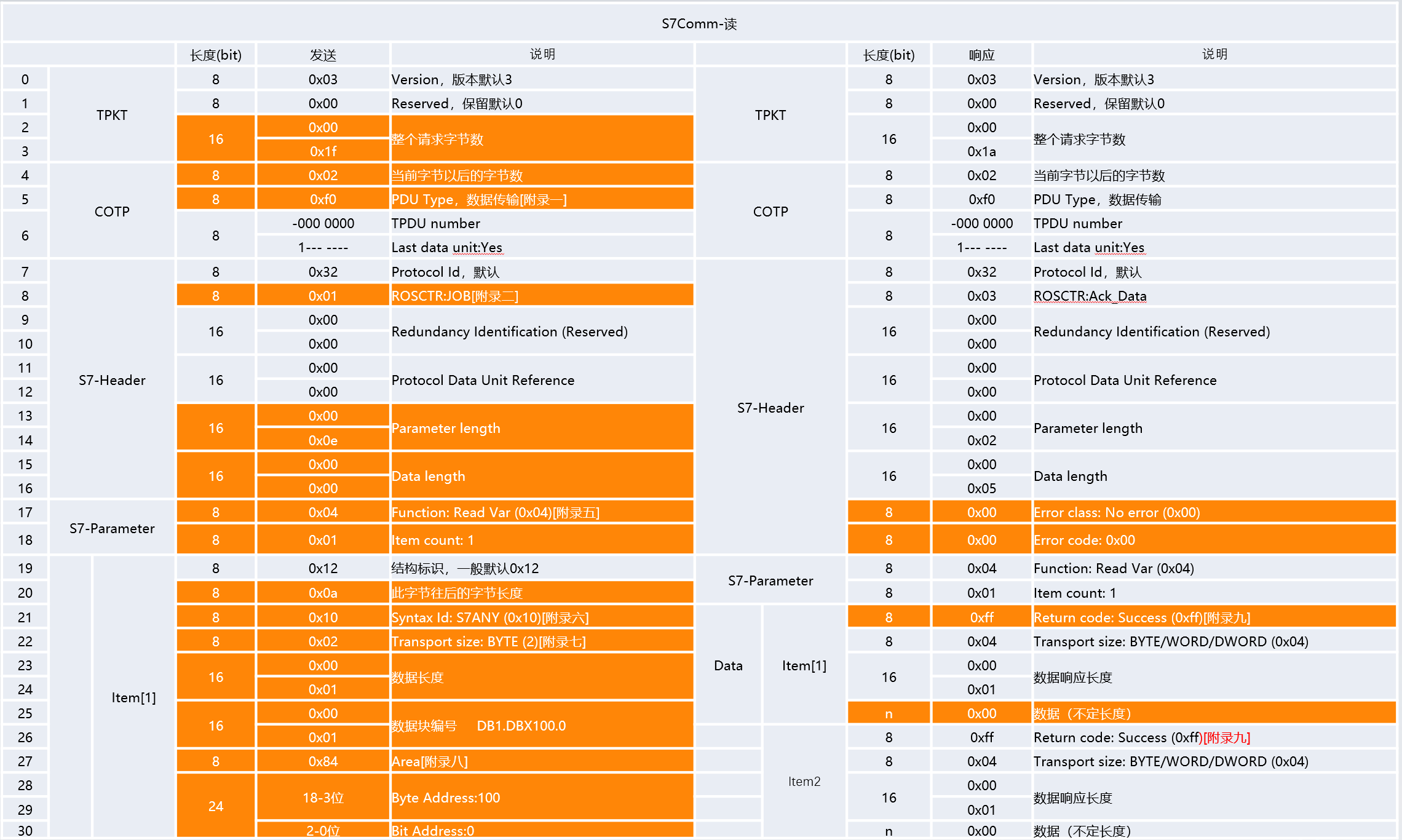Viewport: 1402px width, 840px height.
Task: Click the 0x1f orange length cell
Action: coord(323,151)
